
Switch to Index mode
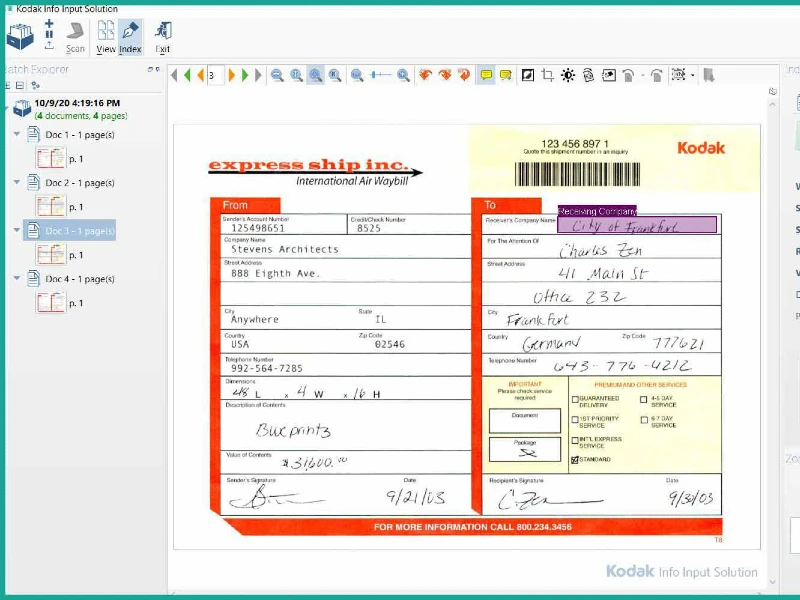tap(130, 37)
